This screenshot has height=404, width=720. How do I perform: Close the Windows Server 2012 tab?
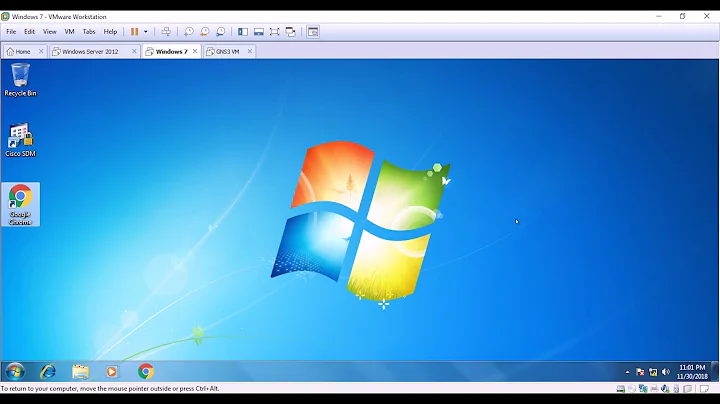point(134,51)
